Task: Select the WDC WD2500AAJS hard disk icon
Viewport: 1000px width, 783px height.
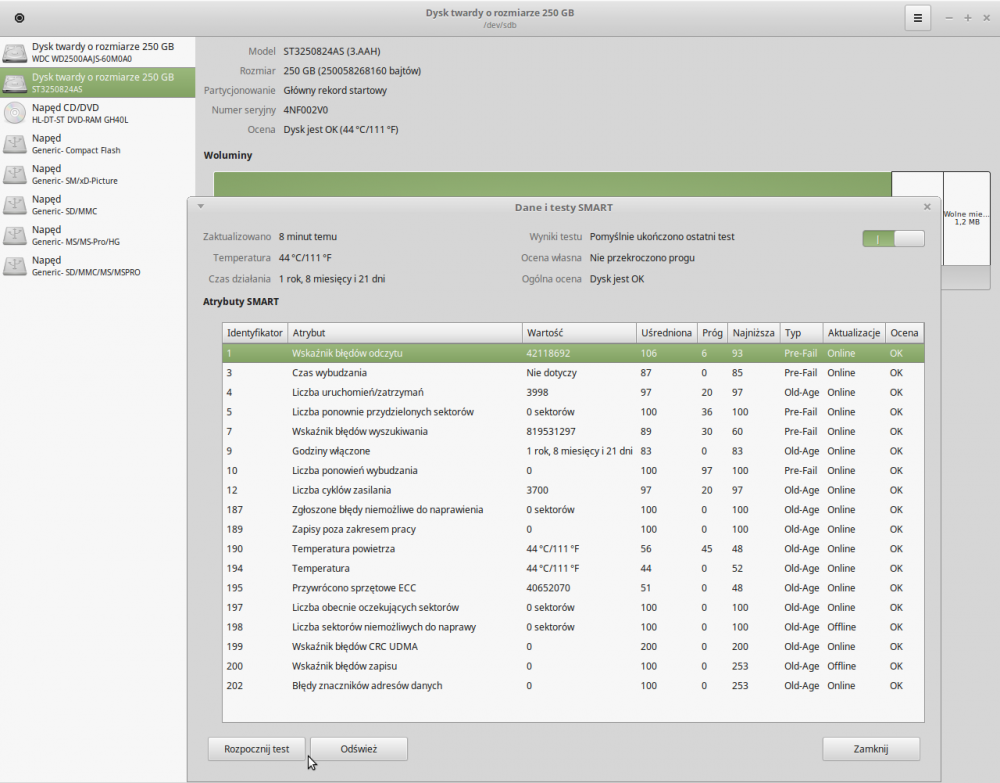Action: click(15, 52)
